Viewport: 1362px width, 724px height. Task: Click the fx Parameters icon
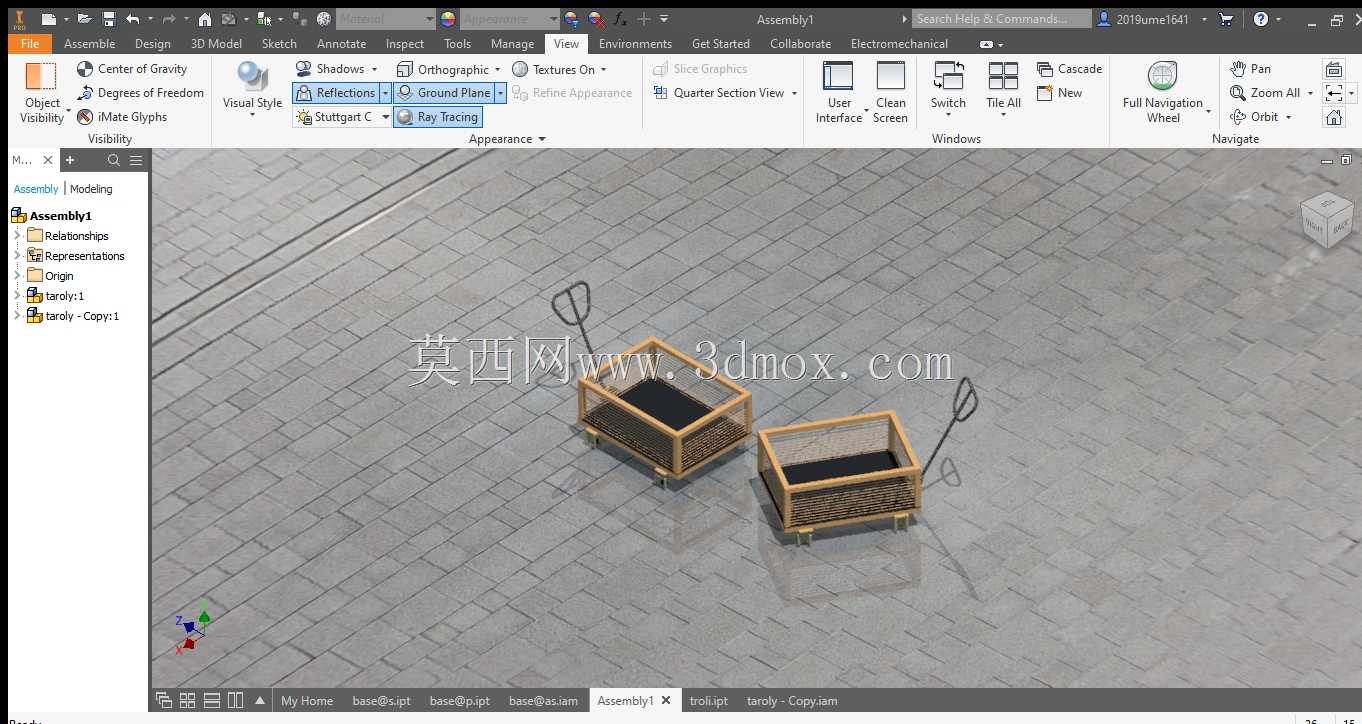click(620, 19)
